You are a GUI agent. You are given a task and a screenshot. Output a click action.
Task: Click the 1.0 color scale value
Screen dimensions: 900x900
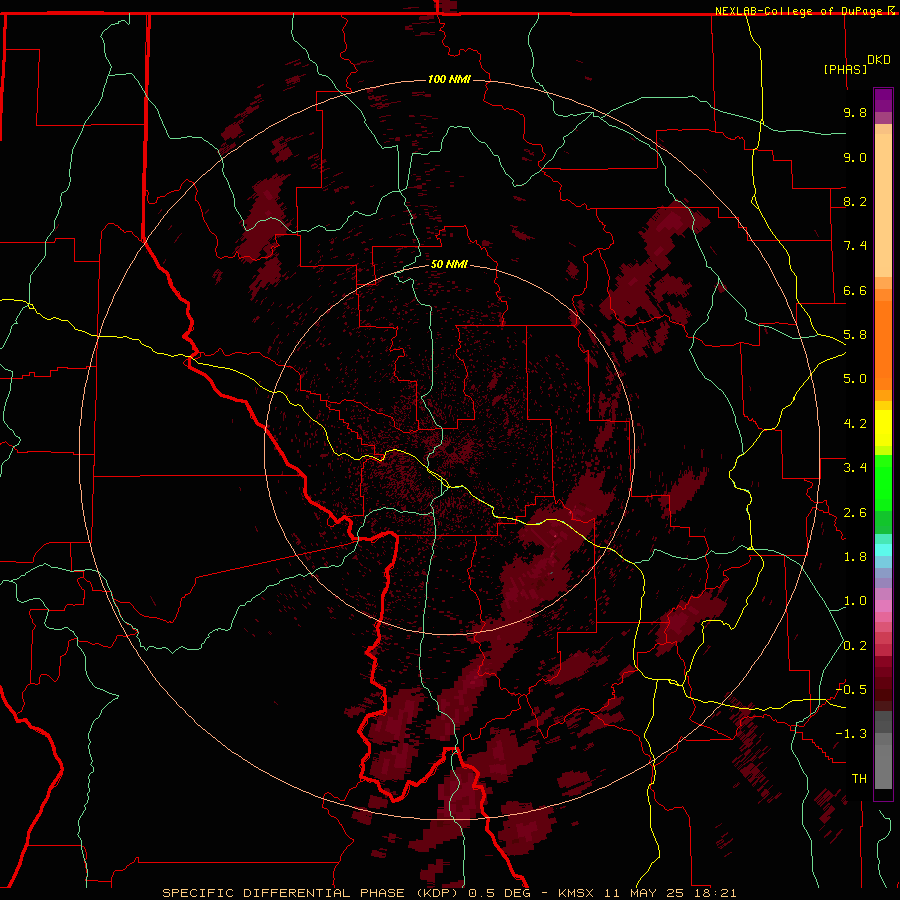click(855, 601)
